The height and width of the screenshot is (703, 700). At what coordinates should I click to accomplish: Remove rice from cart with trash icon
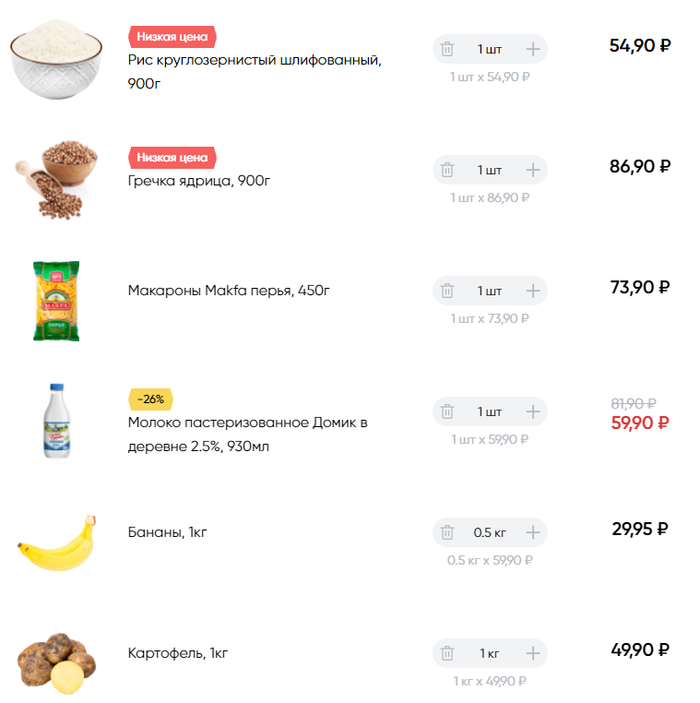coord(448,49)
